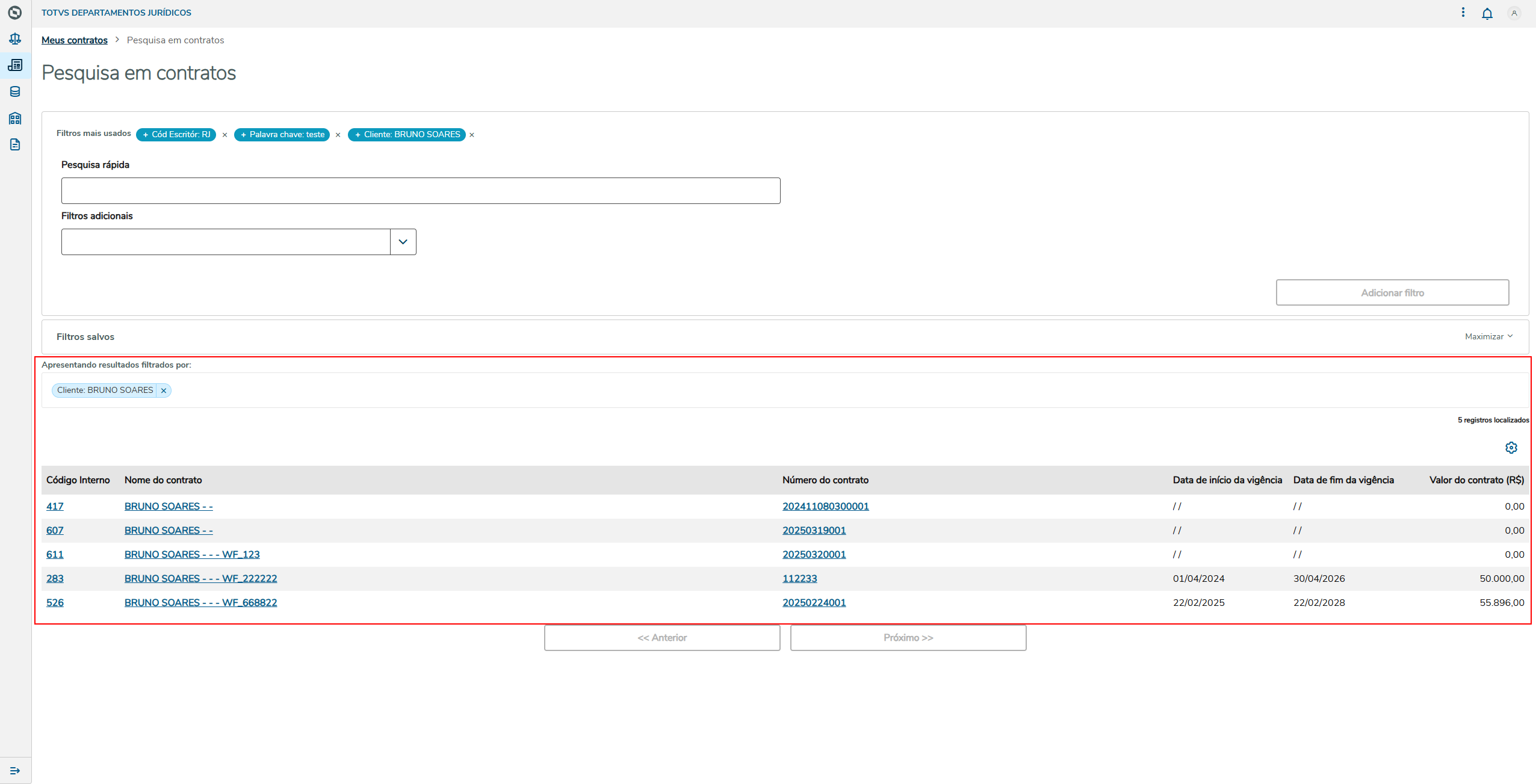Toggle the Cód Escritór: RJ filter chip
The width and height of the screenshot is (1536, 784).
pyautogui.click(x=176, y=135)
